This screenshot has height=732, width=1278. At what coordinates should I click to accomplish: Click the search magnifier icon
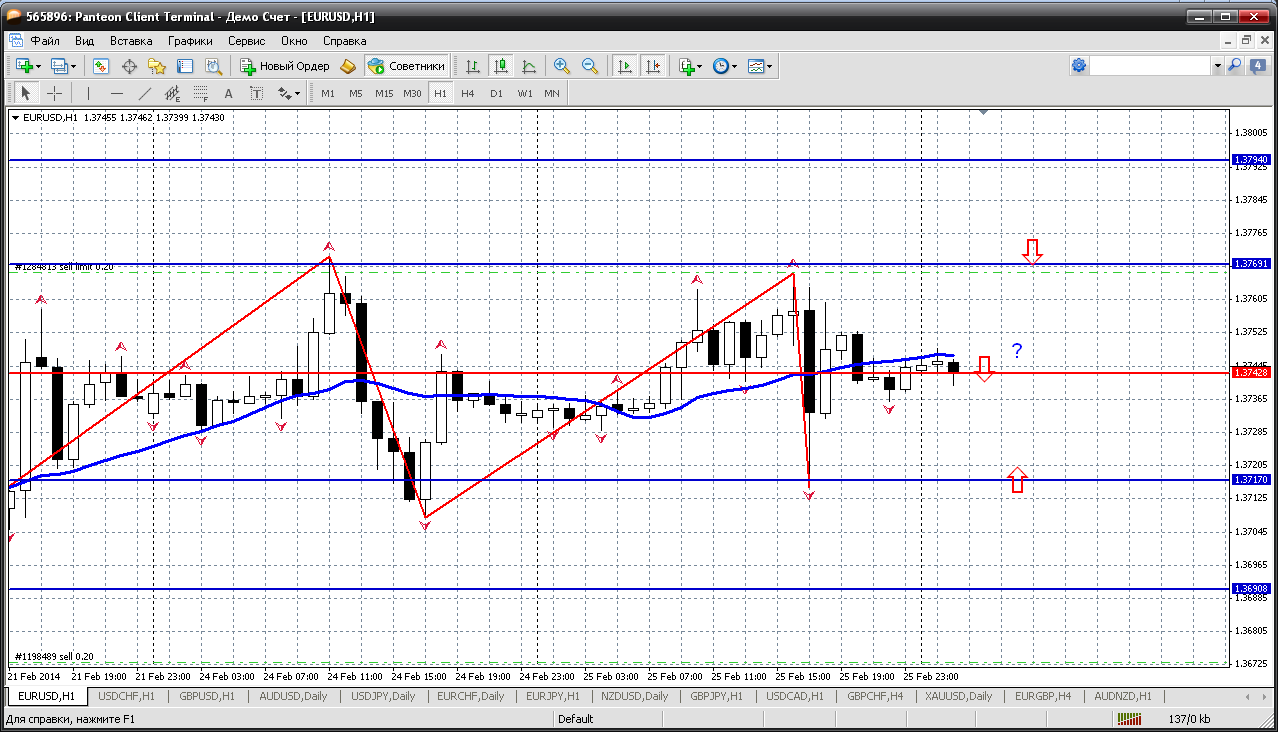tap(1234, 66)
